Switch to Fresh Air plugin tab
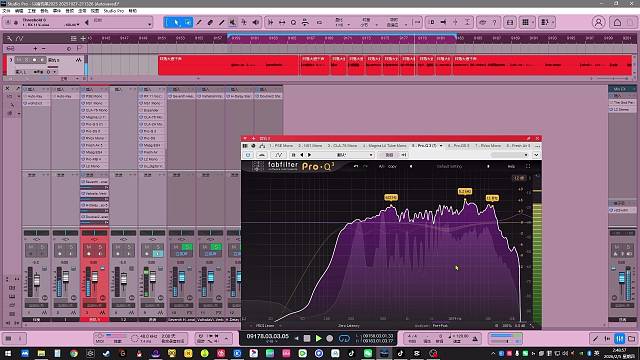This screenshot has width=640, height=360. click(518, 146)
